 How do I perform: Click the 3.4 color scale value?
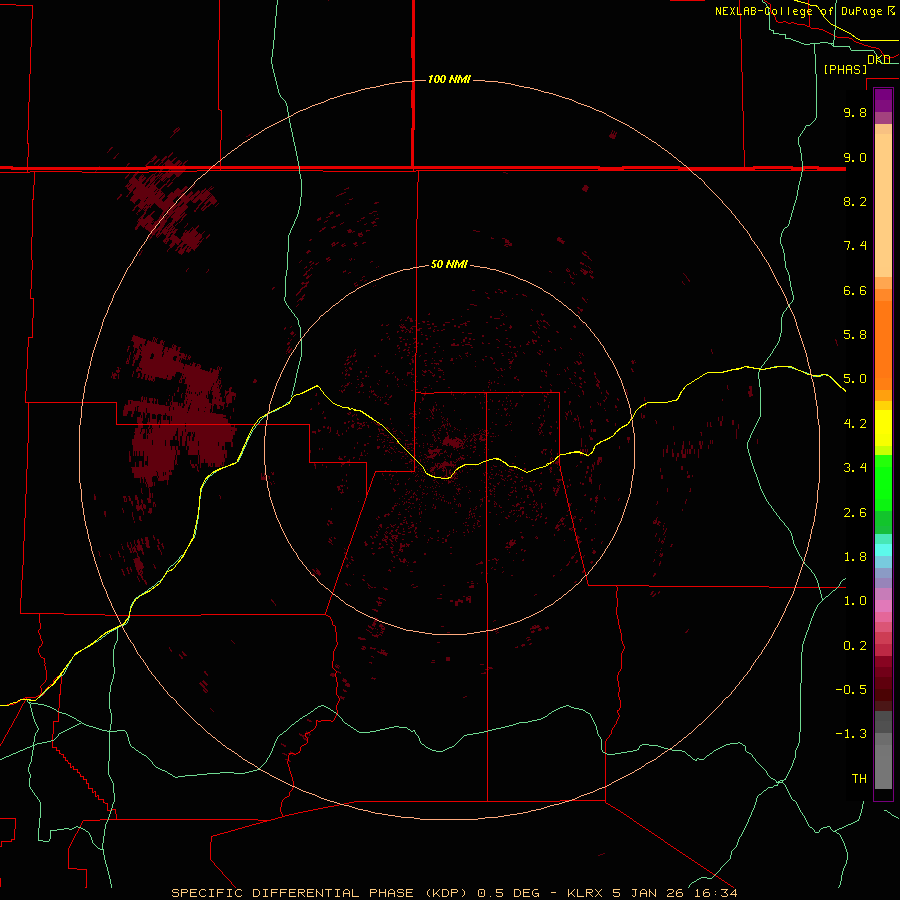click(x=855, y=468)
